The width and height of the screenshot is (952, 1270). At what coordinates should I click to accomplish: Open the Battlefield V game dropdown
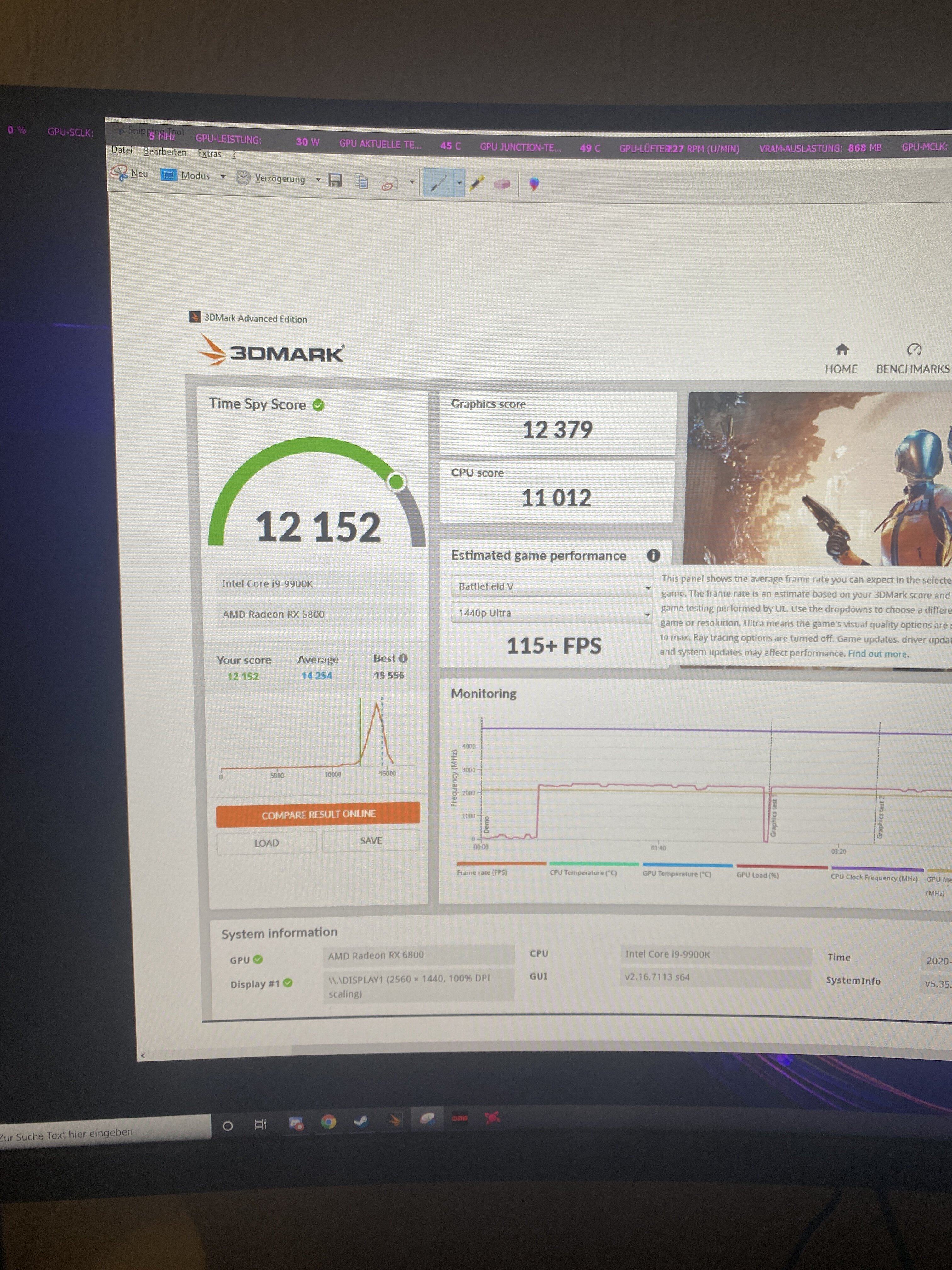click(552, 586)
